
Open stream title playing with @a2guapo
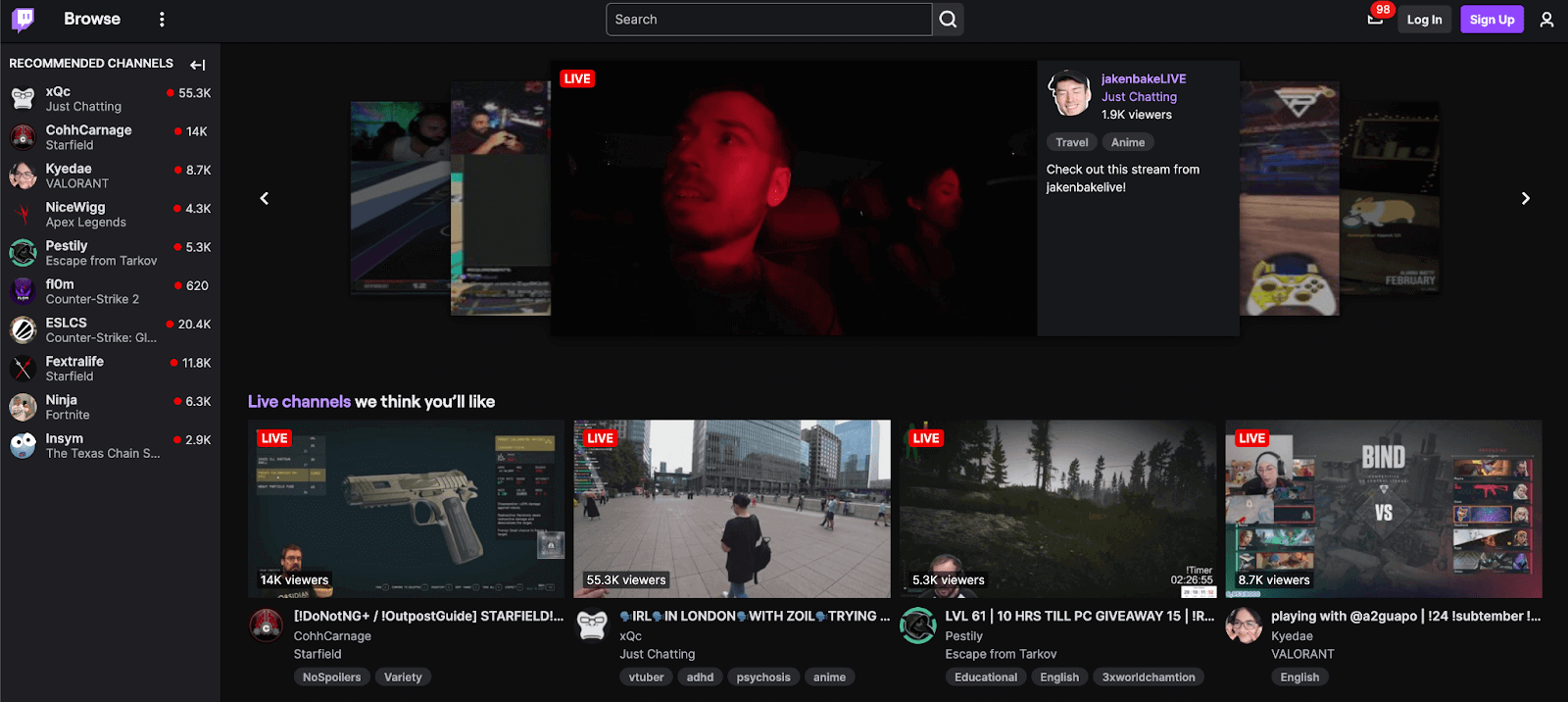point(1405,617)
